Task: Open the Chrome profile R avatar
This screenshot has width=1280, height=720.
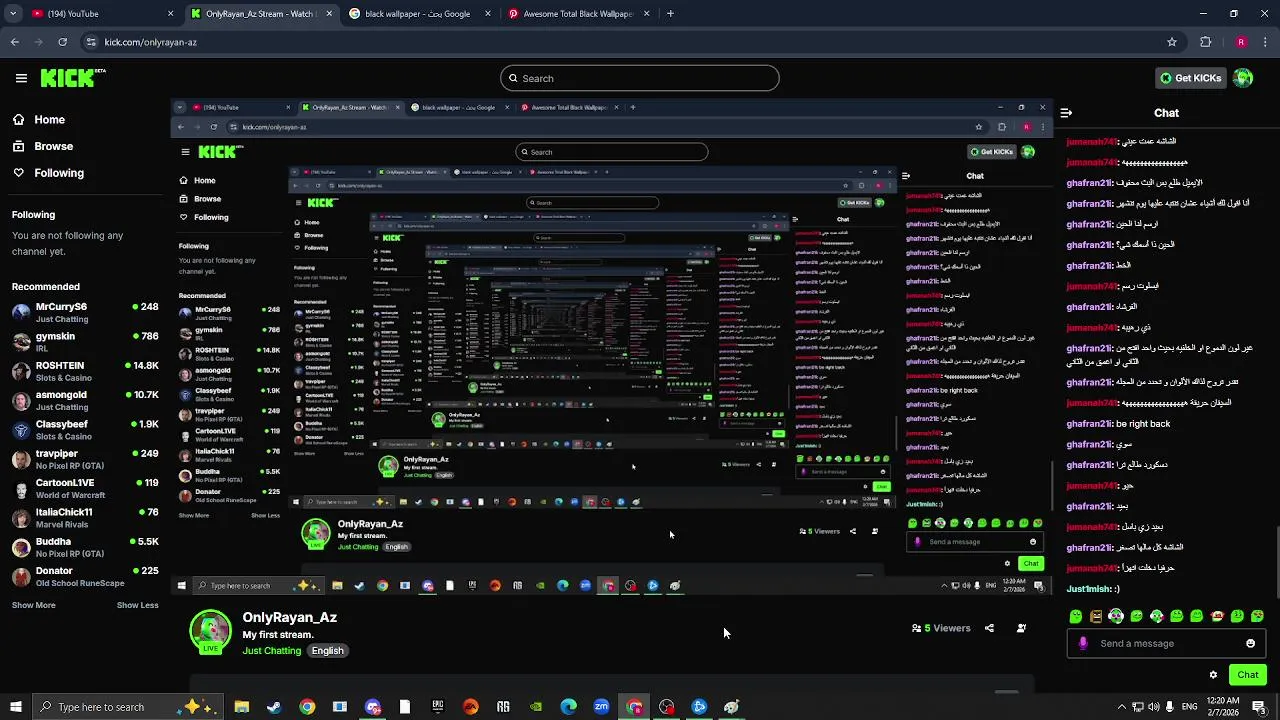Action: (1241, 42)
